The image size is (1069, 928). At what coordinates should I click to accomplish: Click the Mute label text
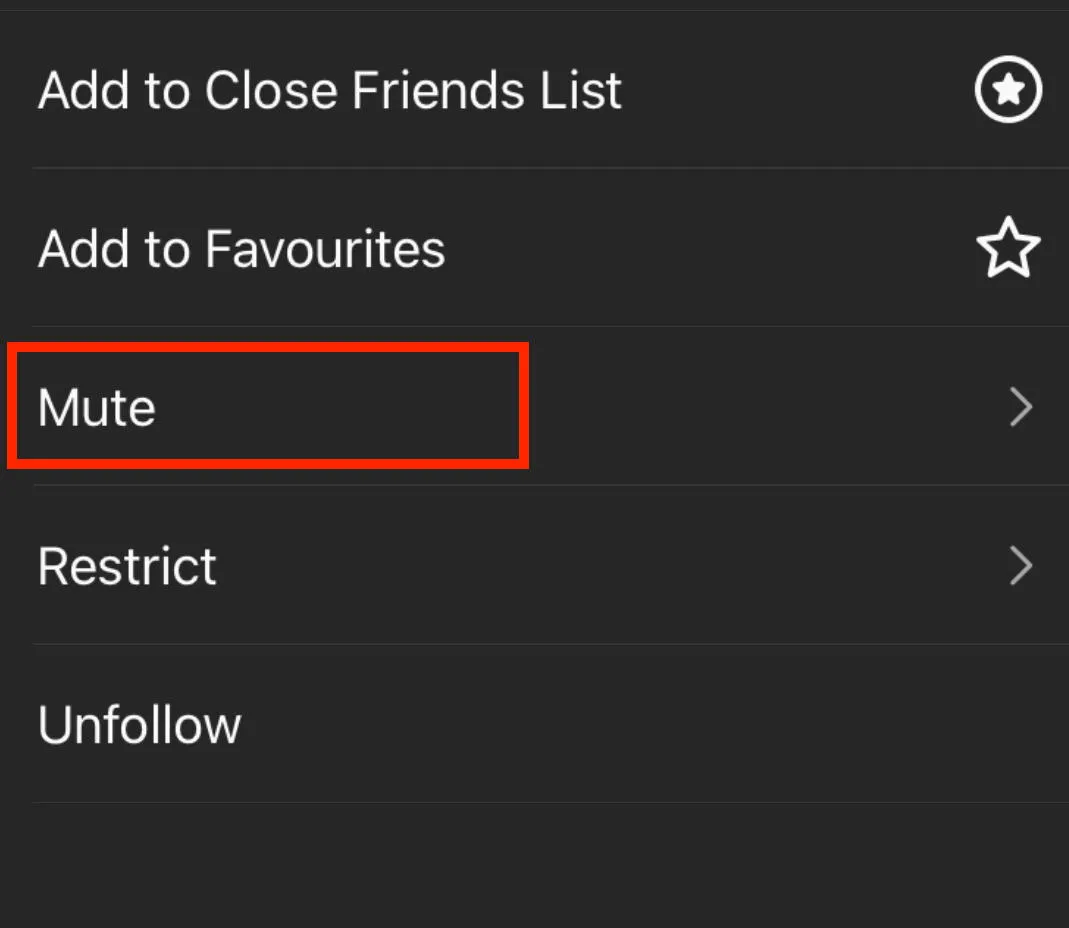pos(97,408)
